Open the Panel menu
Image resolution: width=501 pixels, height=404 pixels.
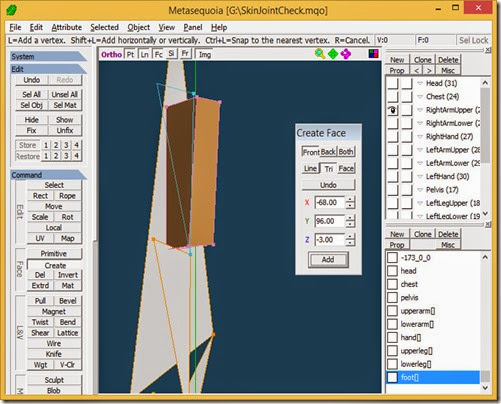tap(193, 27)
